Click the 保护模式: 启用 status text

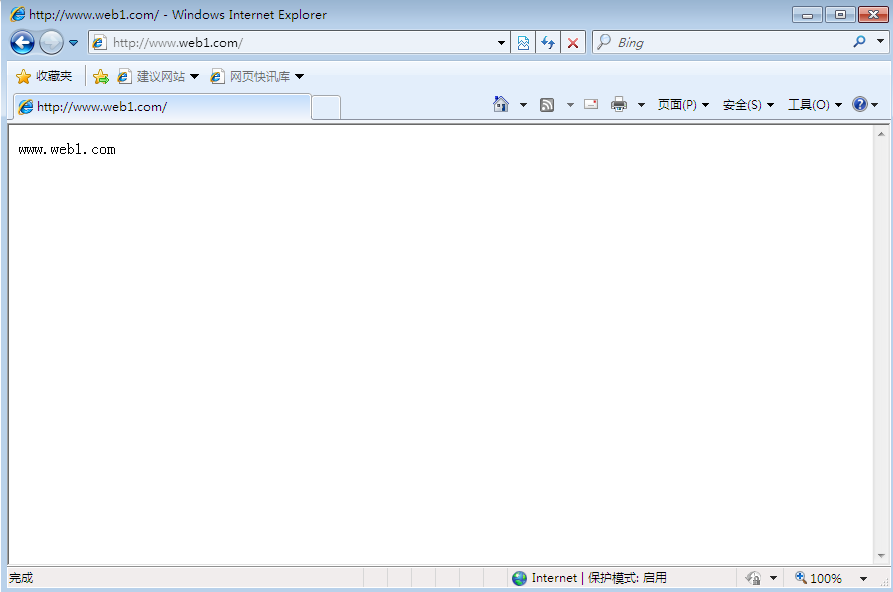tap(627, 578)
